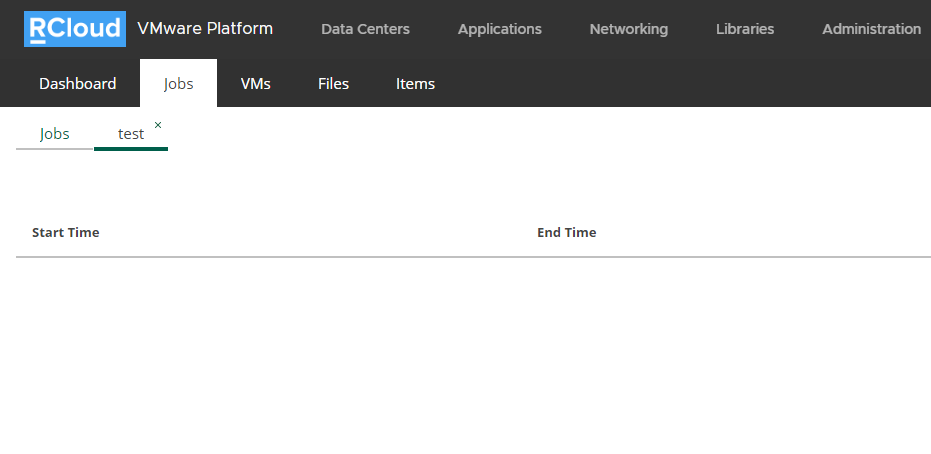Viewport: 931px width, 454px height.
Task: Open the Administration menu
Action: point(871,29)
